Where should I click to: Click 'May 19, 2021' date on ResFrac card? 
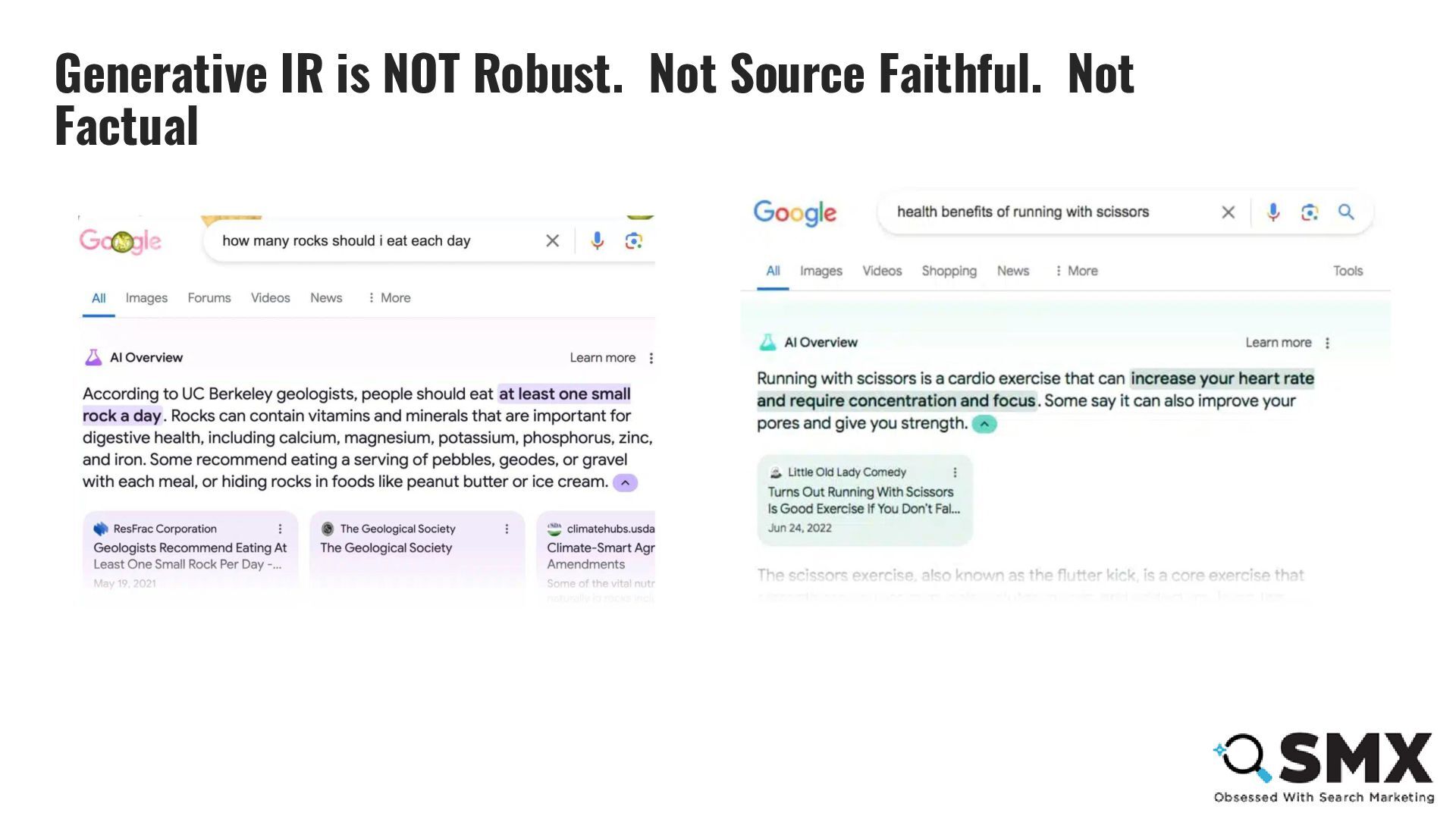(x=124, y=583)
